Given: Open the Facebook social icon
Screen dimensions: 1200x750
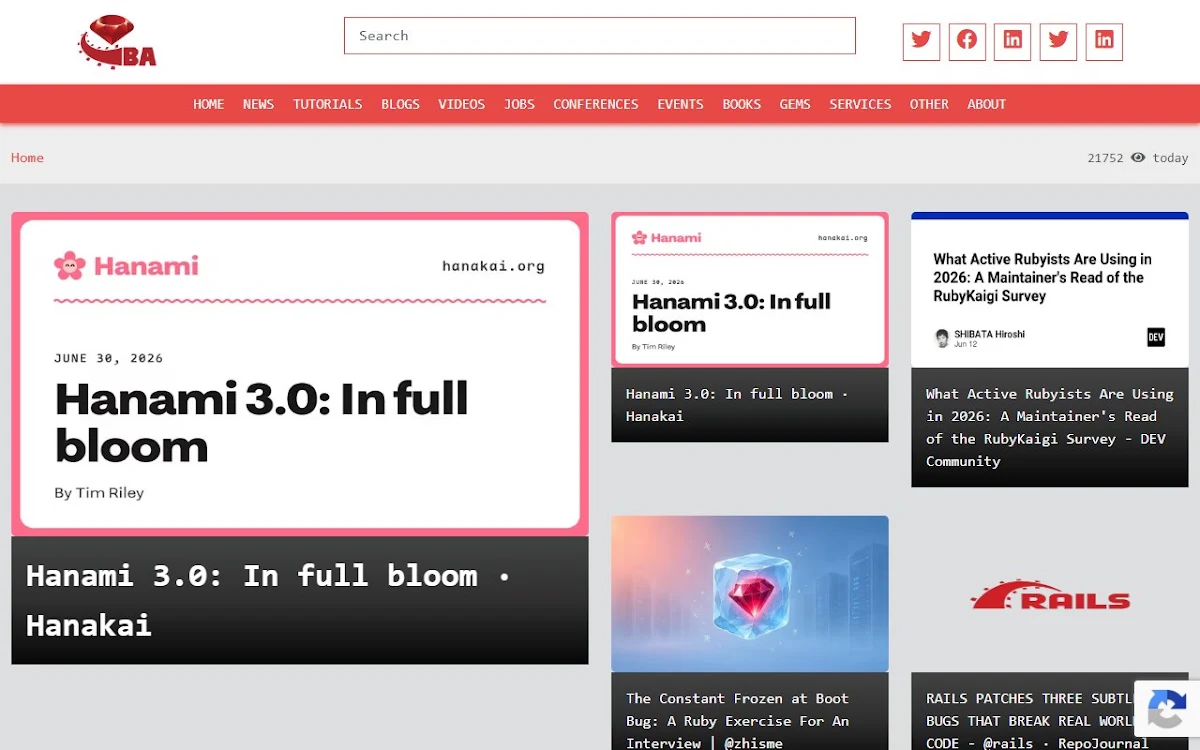Looking at the screenshot, I should [967, 41].
